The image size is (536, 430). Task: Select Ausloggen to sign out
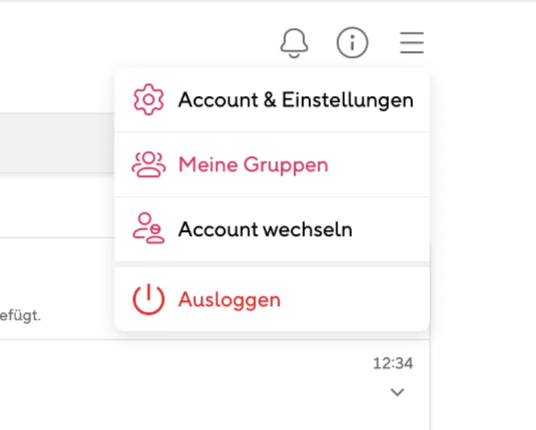coord(272,299)
